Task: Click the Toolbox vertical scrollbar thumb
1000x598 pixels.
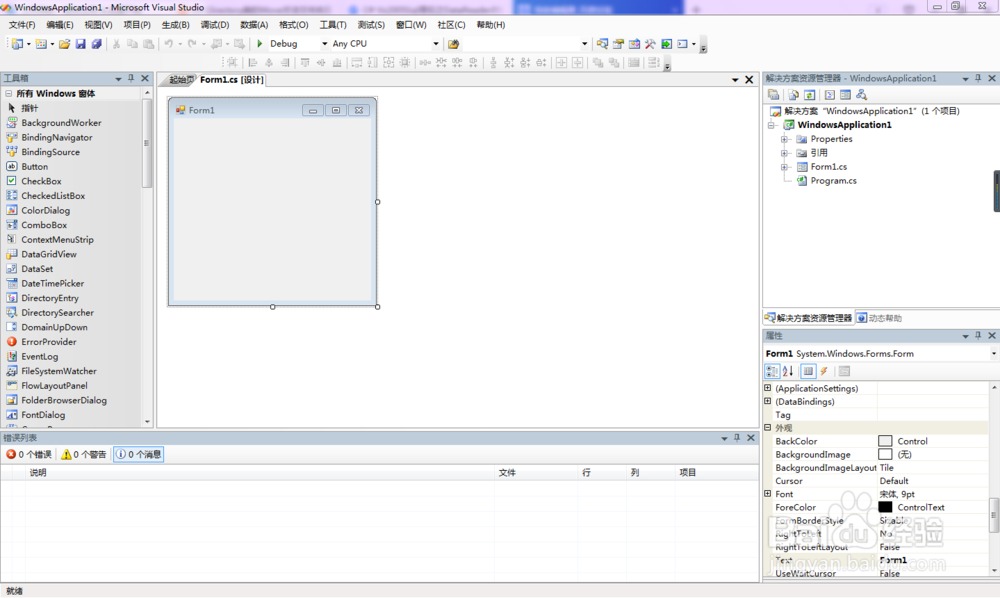Action: pyautogui.click(x=147, y=143)
